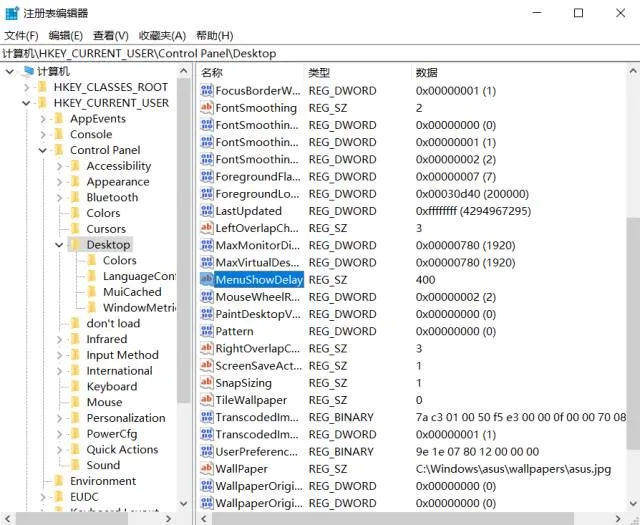Open the 文件(F) menu
640x525 pixels.
click(x=21, y=36)
